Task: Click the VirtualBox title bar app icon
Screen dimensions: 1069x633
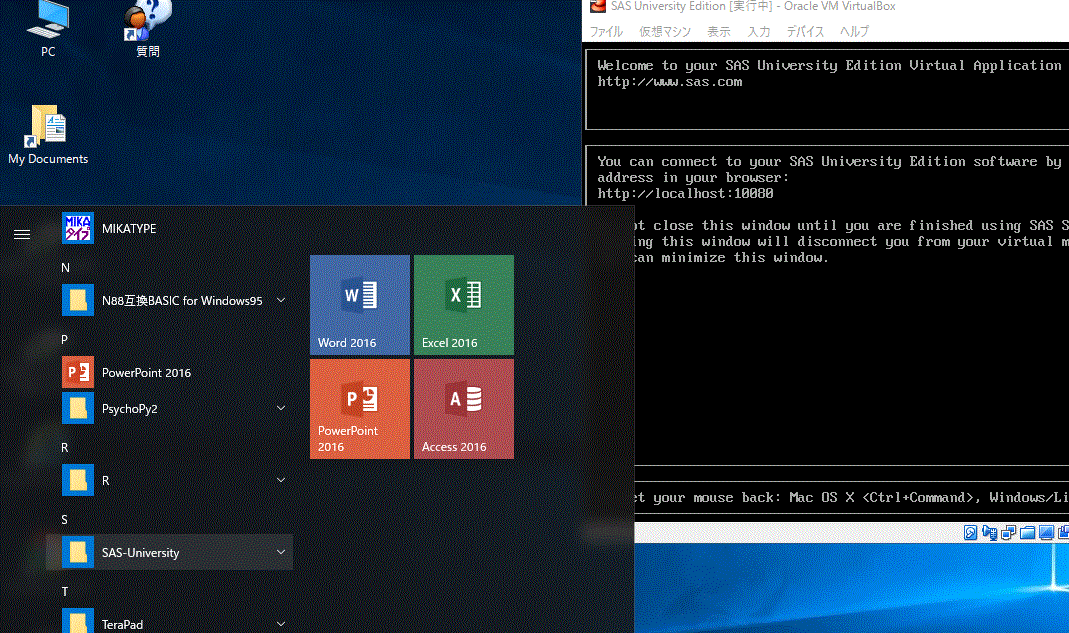Action: point(598,6)
